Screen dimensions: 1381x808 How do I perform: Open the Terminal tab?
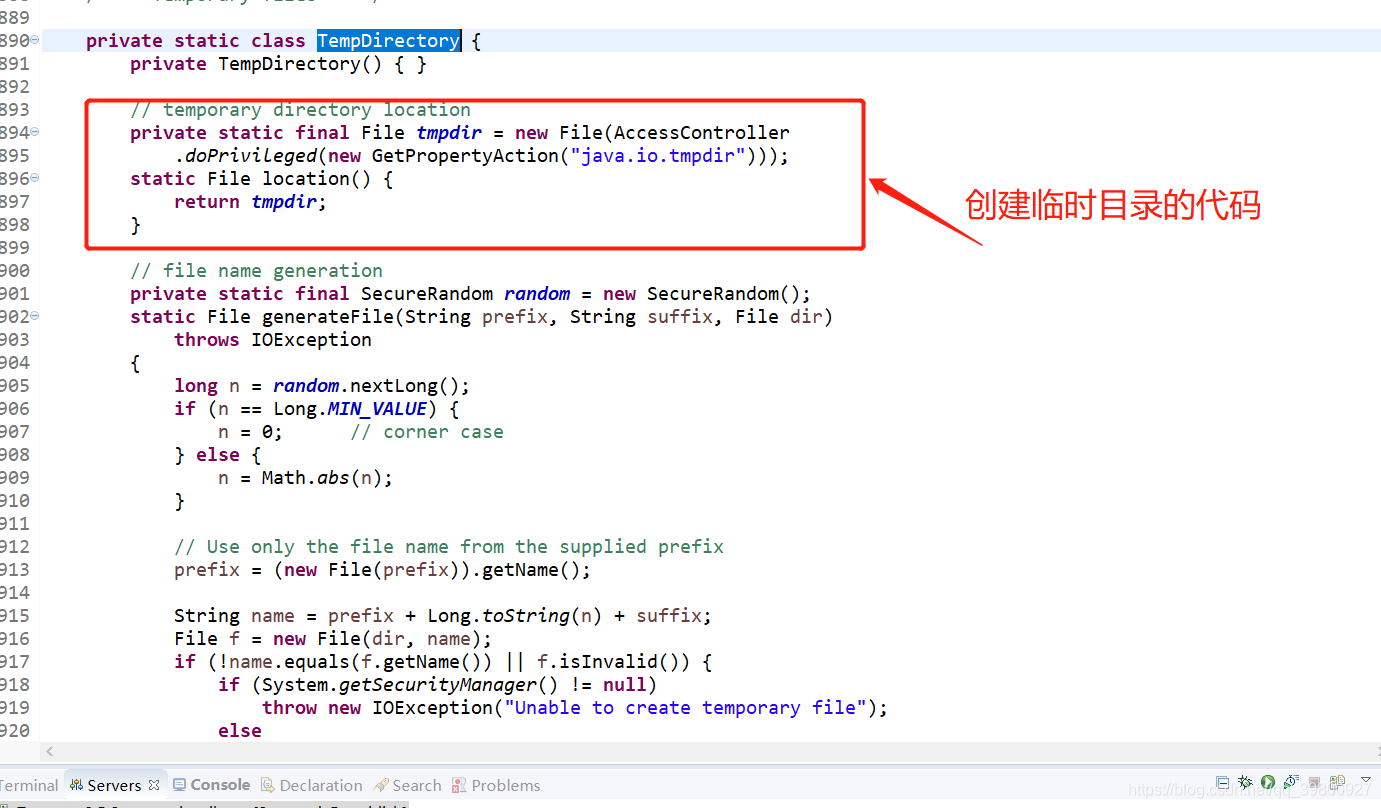(x=27, y=785)
